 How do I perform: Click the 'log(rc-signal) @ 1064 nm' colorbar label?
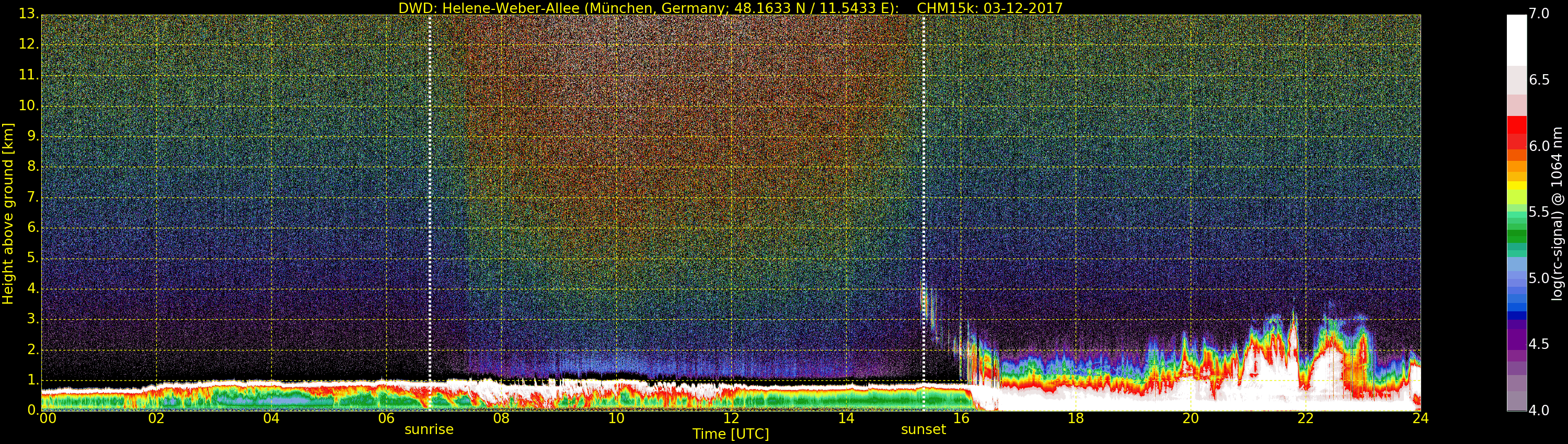(1557, 213)
